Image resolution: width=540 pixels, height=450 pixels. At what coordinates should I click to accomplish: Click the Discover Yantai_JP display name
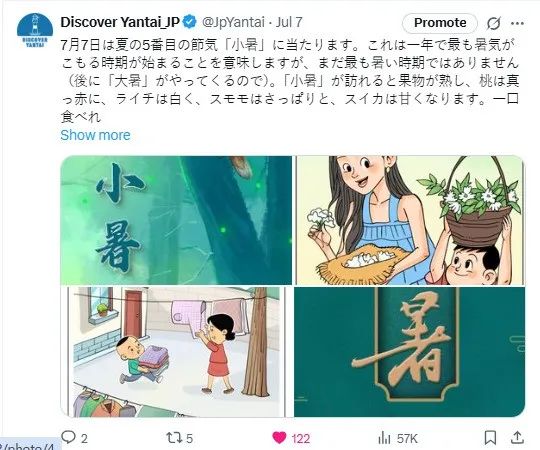click(x=120, y=22)
